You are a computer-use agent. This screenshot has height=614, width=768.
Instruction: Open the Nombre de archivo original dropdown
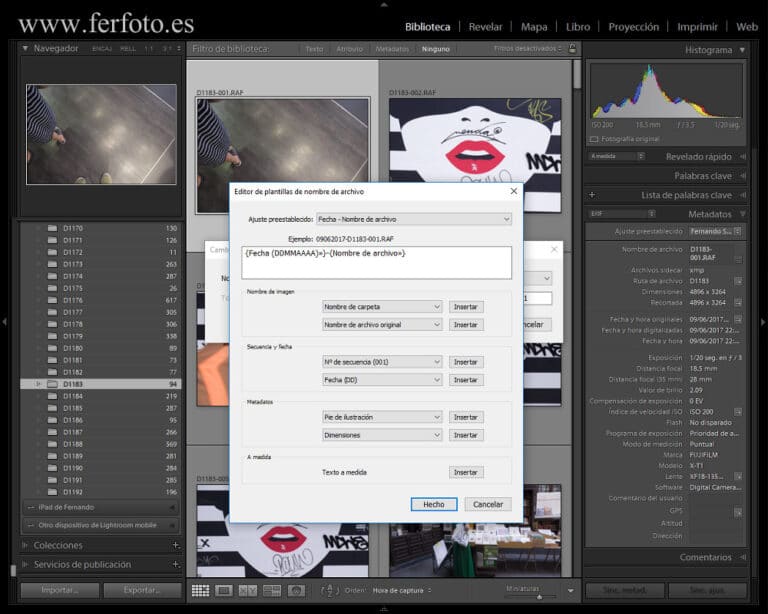[382, 325]
